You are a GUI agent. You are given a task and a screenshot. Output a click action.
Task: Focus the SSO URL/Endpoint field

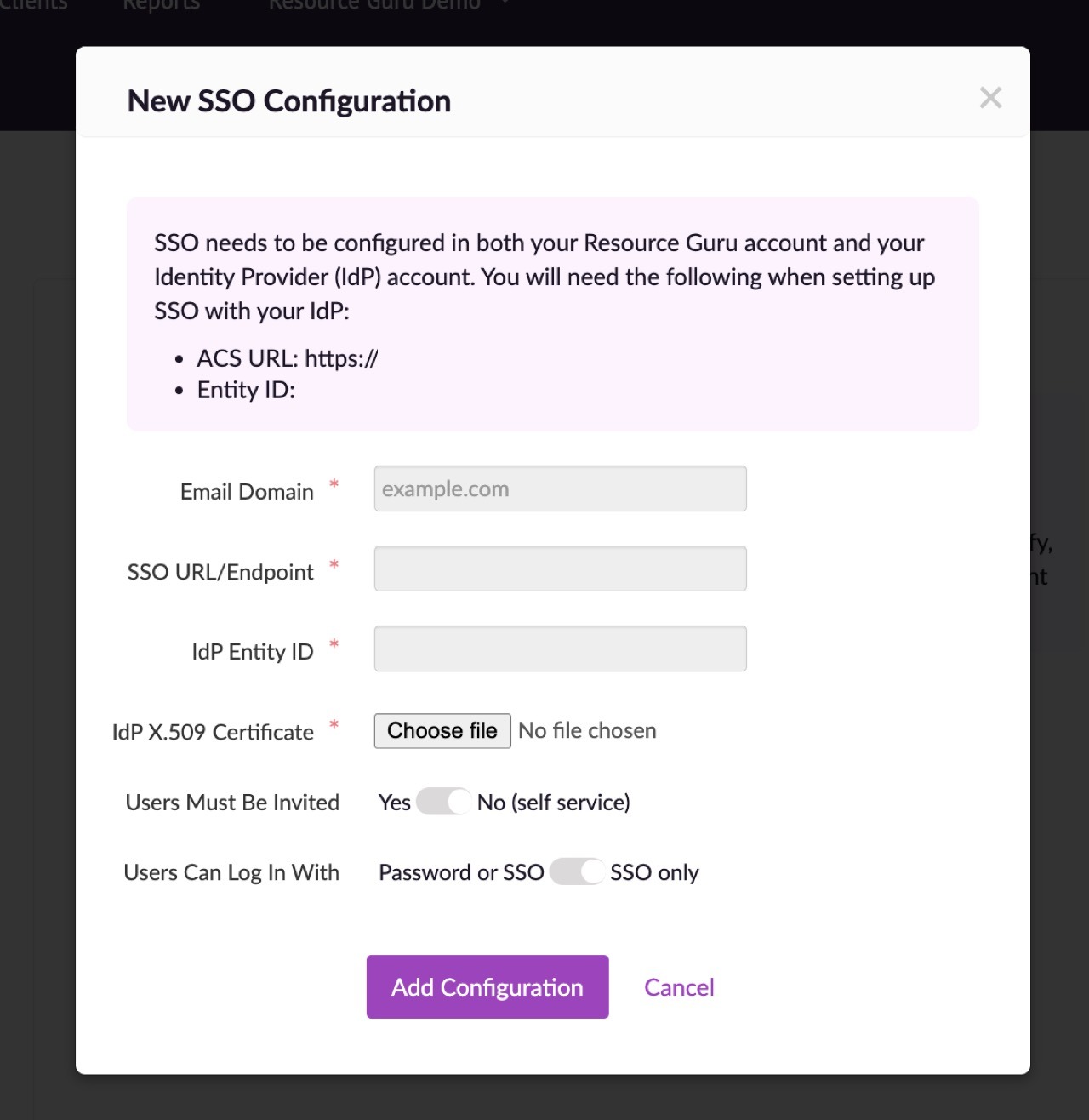click(x=559, y=568)
